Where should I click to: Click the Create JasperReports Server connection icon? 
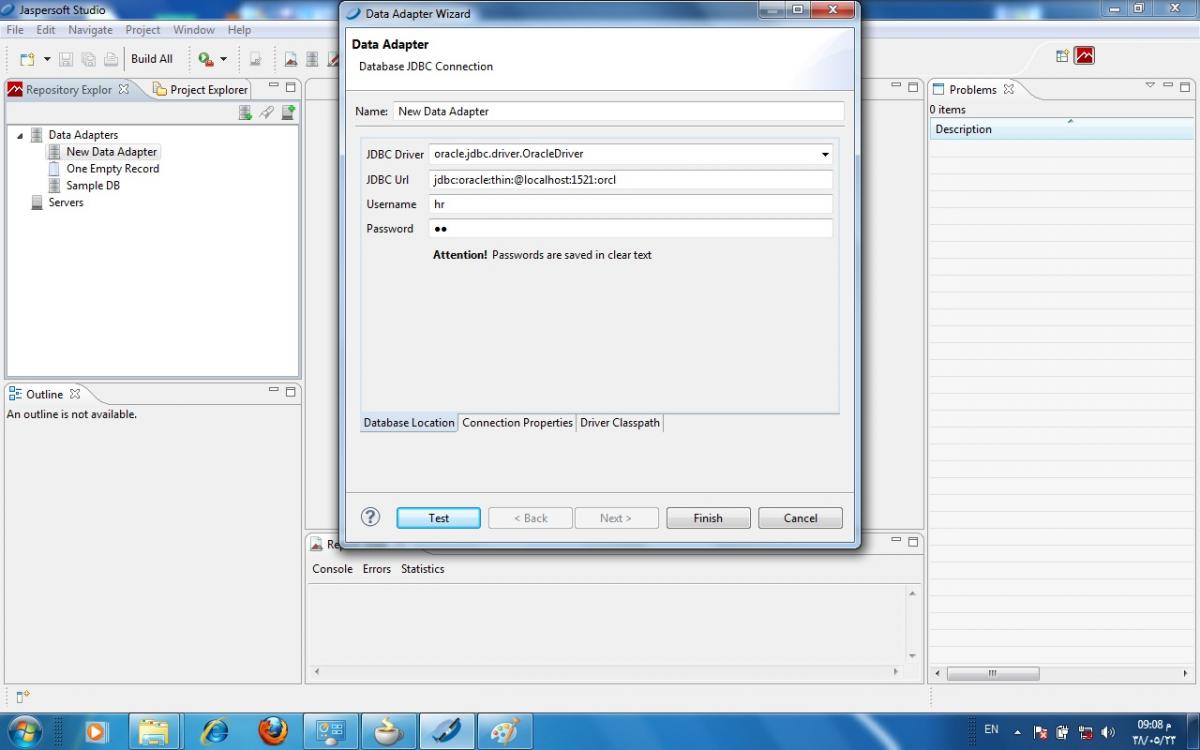[x=288, y=113]
